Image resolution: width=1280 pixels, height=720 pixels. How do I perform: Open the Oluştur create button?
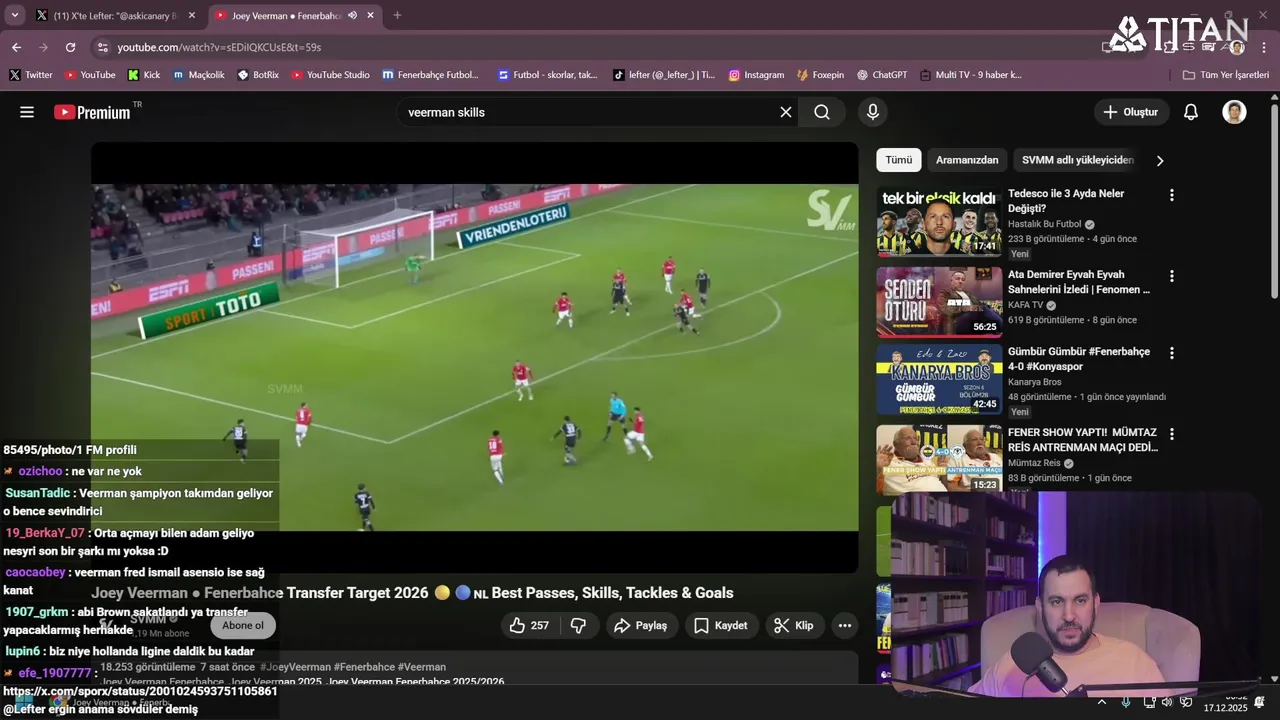point(1131,112)
